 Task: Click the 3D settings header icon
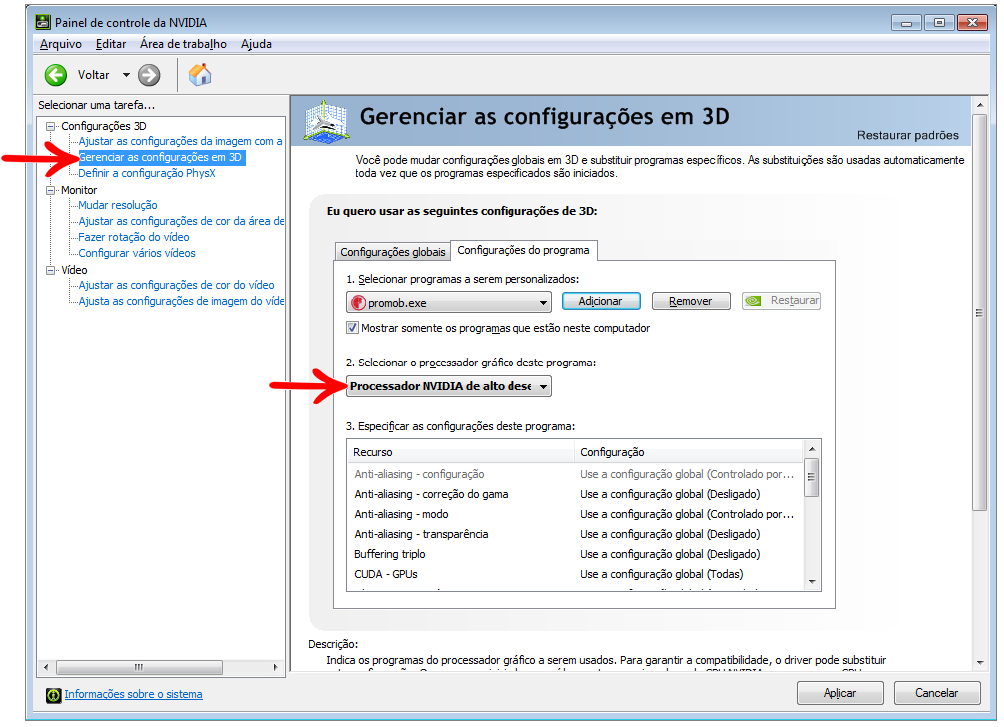327,121
